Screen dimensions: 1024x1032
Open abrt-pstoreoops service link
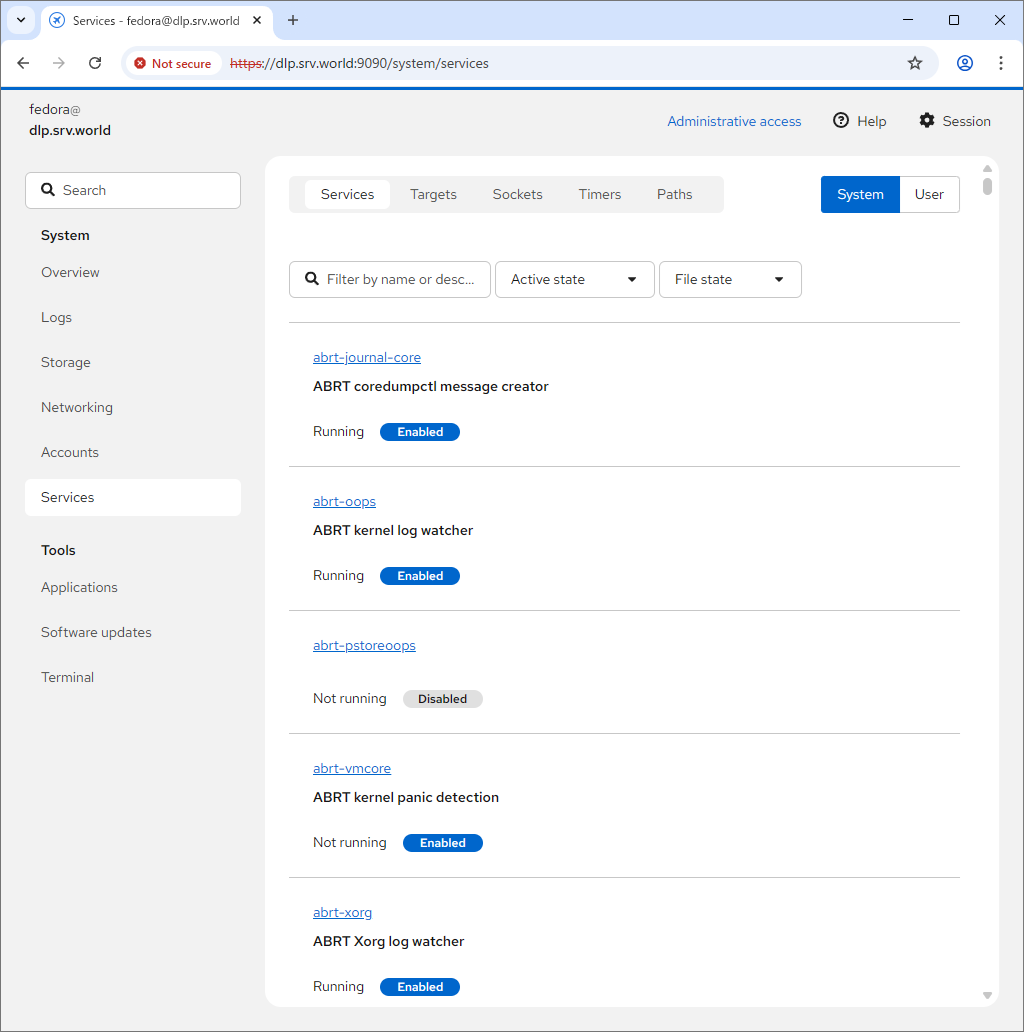pos(364,646)
